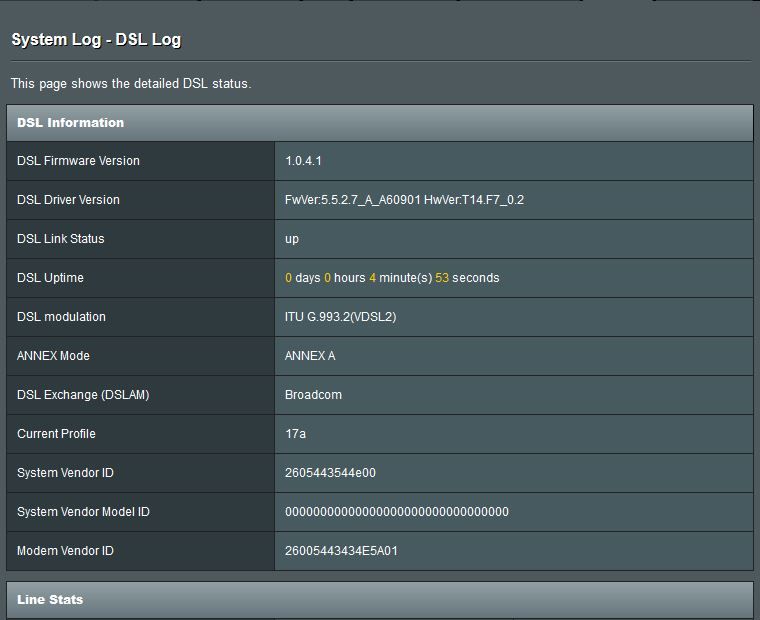Select the 17a profile value
This screenshot has width=760, height=620.
tap(295, 434)
